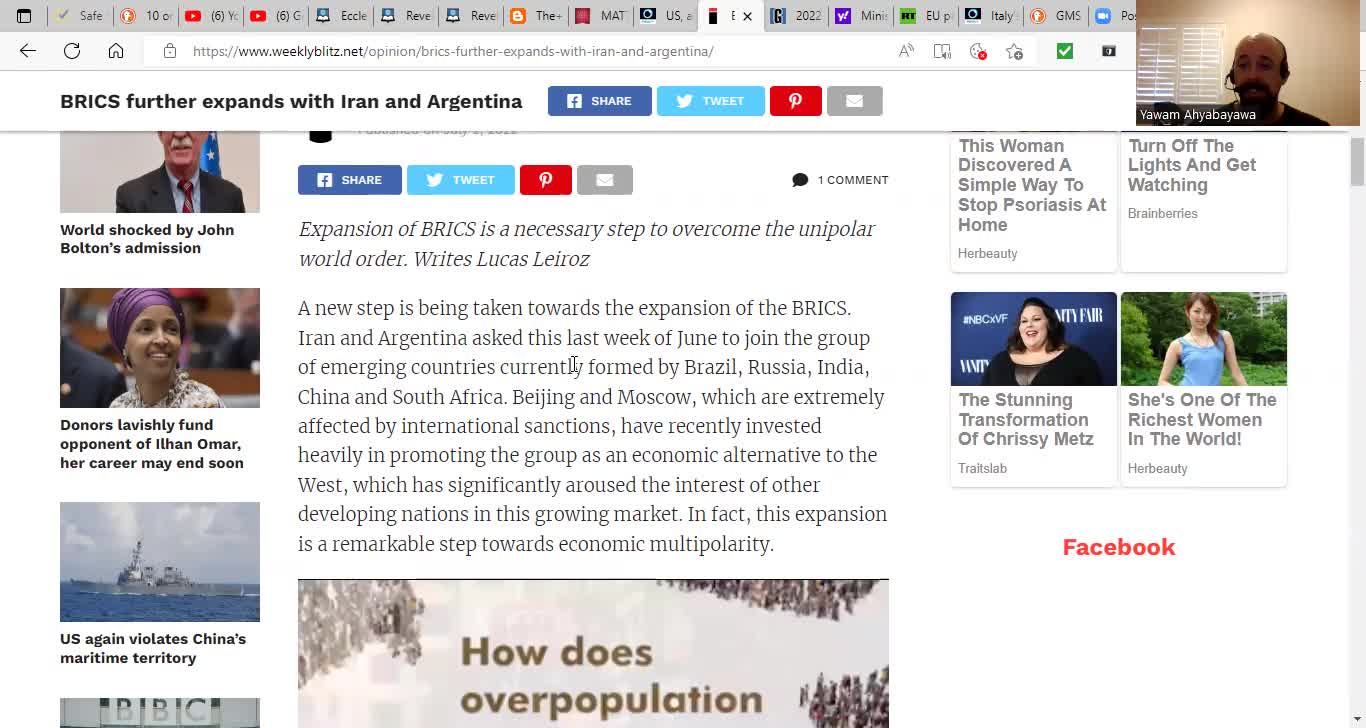The height and width of the screenshot is (728, 1366).
Task: Open 'World shocked by John Bolton's admission' link
Action: pos(147,239)
